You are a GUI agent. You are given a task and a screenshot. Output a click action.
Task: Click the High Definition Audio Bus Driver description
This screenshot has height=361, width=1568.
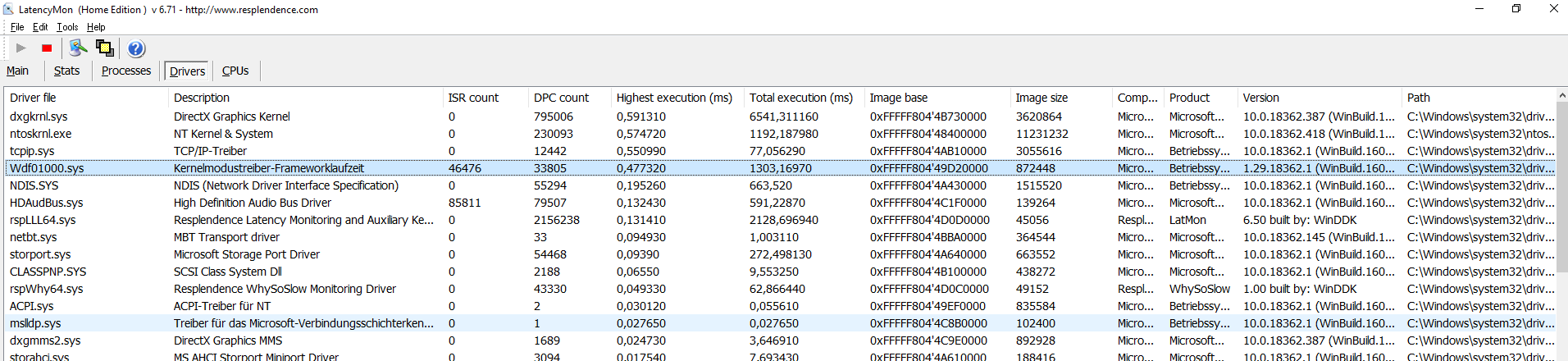pyautogui.click(x=253, y=203)
